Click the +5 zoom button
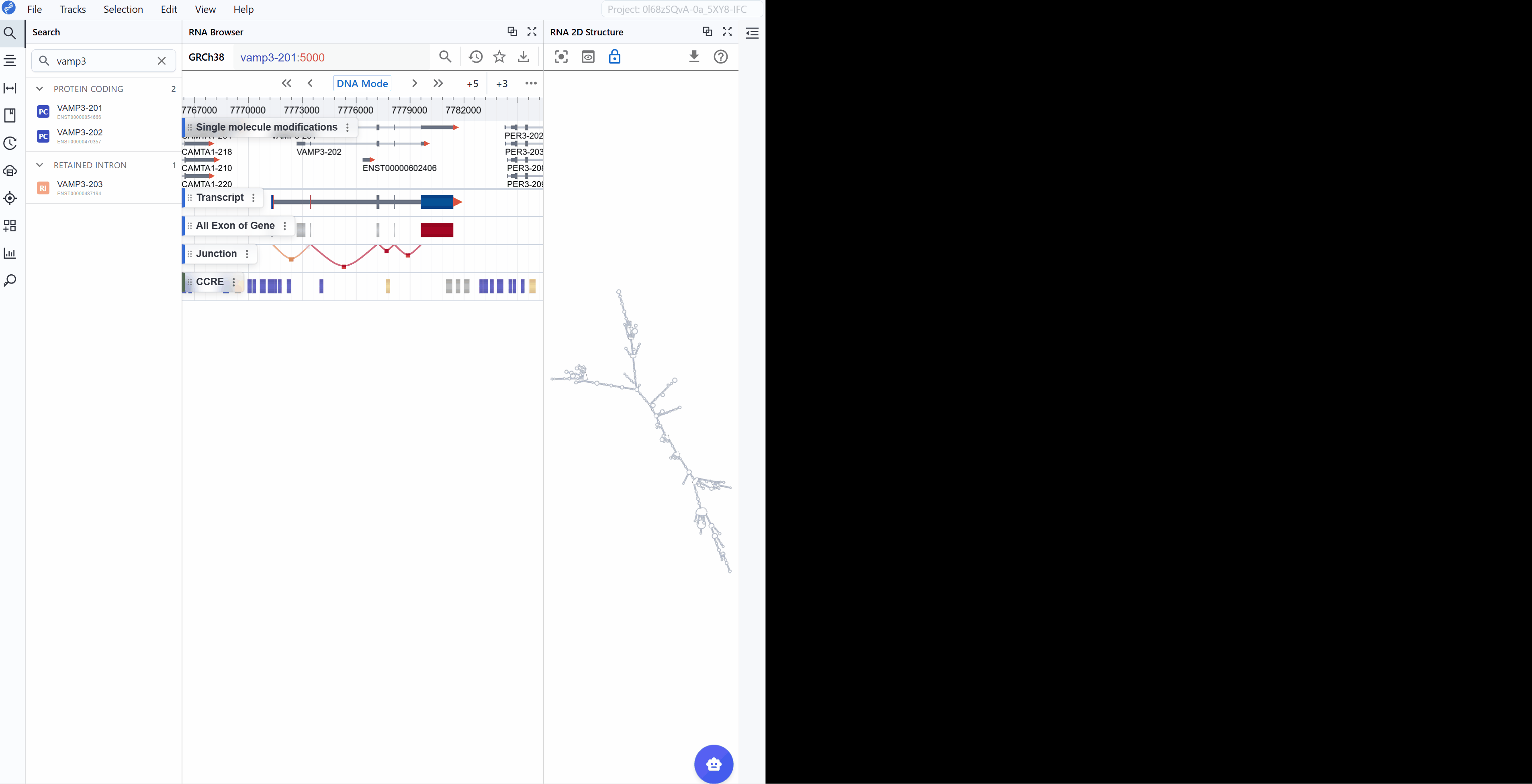The image size is (1532, 784). tap(472, 84)
